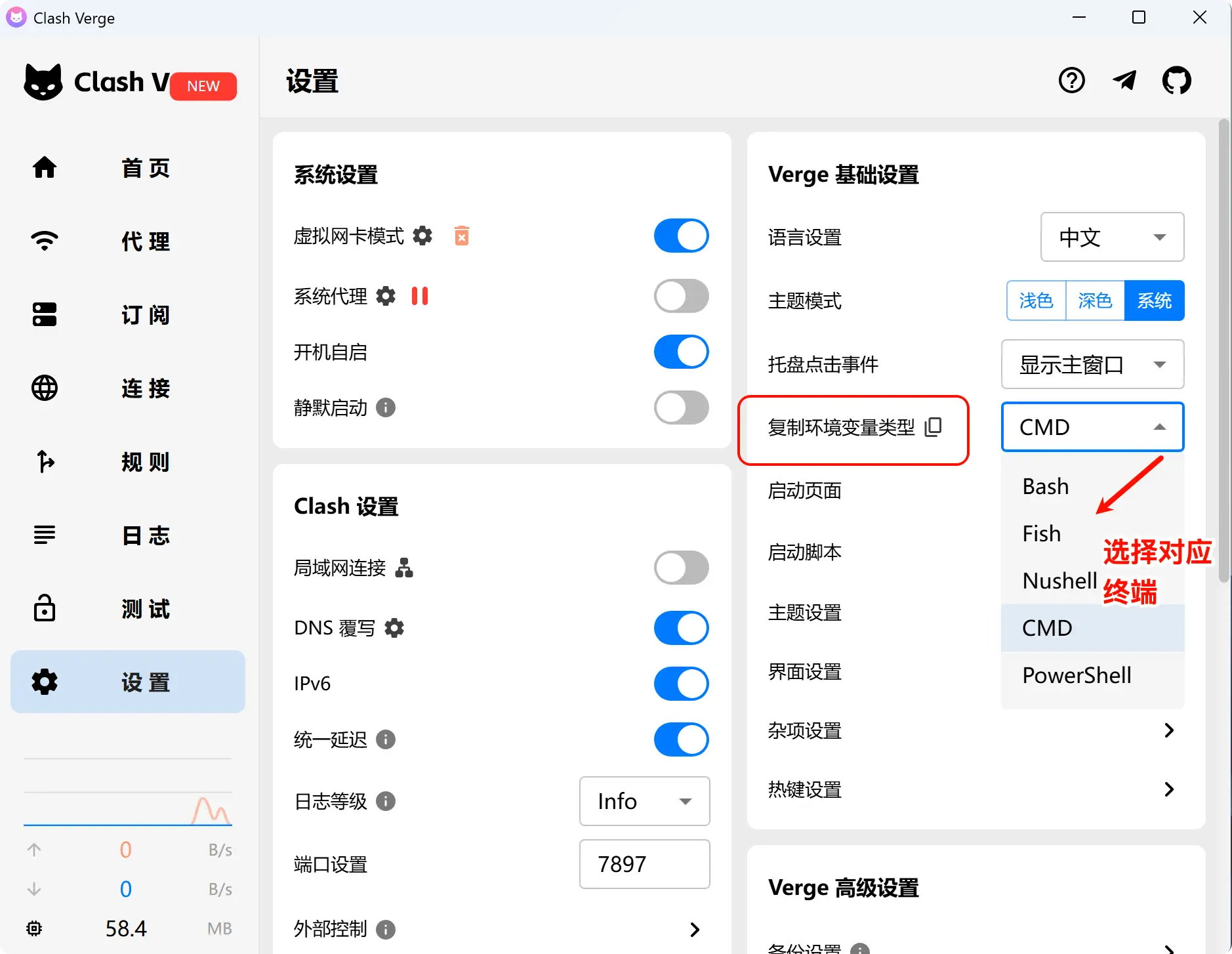The width and height of the screenshot is (1232, 954).
Task: Click the orange uninstall service trash icon
Action: pos(462,236)
